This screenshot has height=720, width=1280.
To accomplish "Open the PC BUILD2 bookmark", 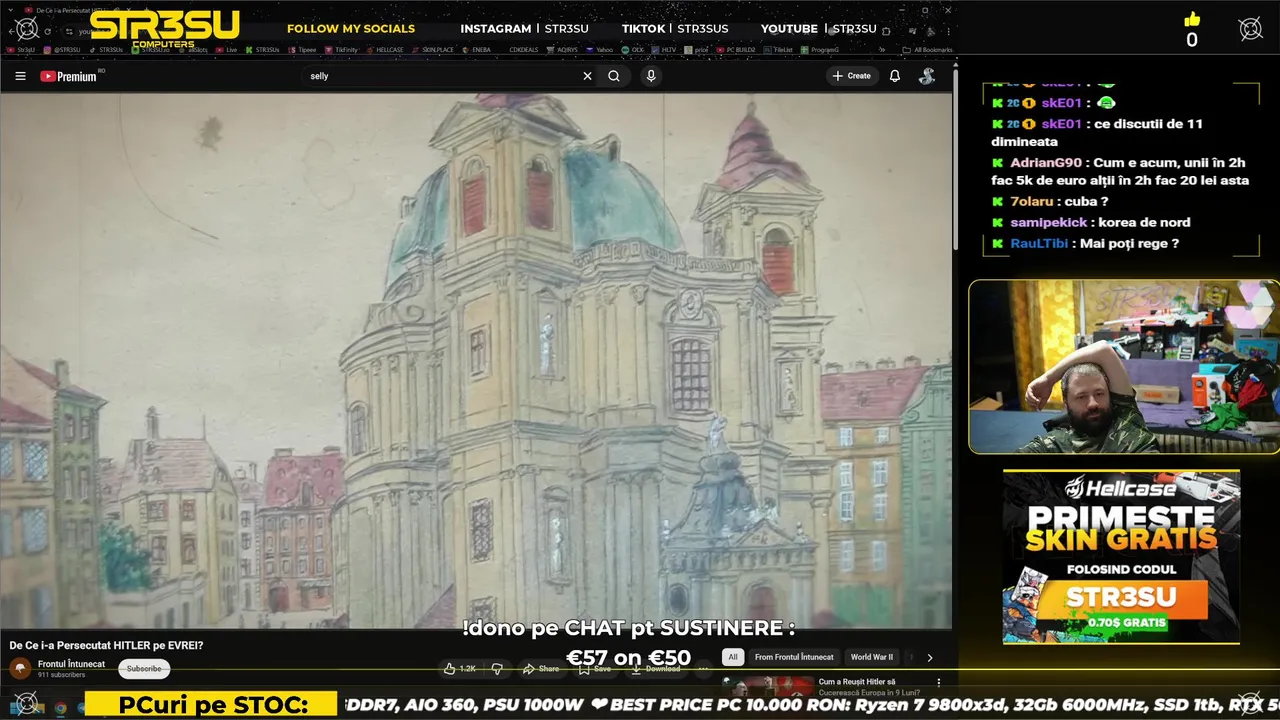I will 734,49.
